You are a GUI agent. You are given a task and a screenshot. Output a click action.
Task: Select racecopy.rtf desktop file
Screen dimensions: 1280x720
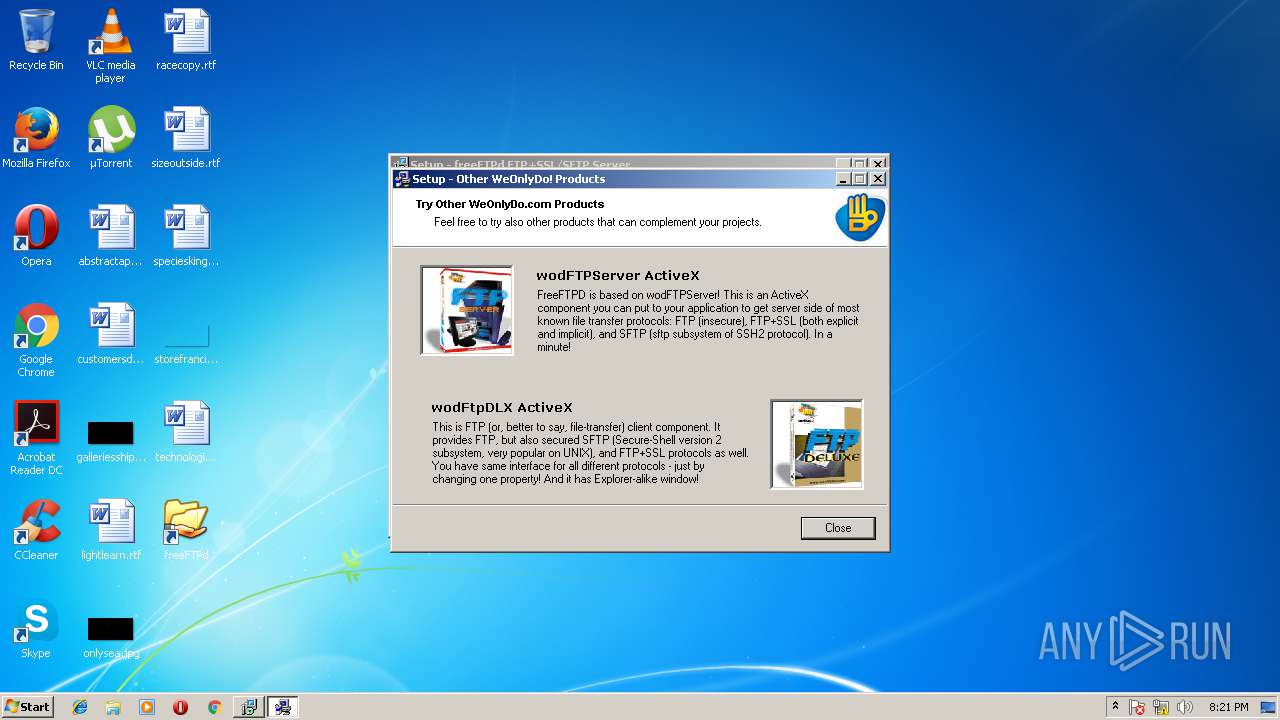(x=186, y=40)
